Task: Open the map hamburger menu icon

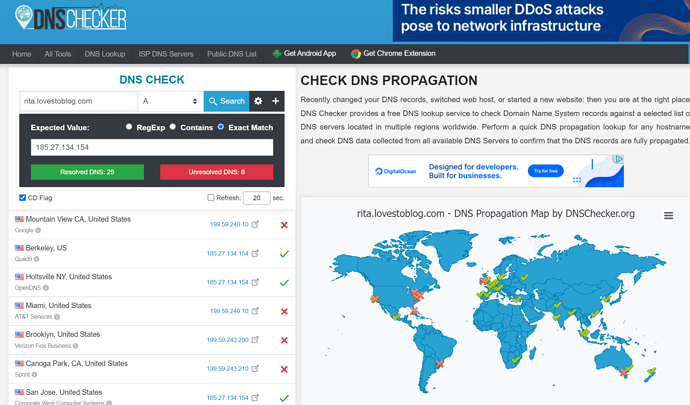Action: click(x=668, y=215)
